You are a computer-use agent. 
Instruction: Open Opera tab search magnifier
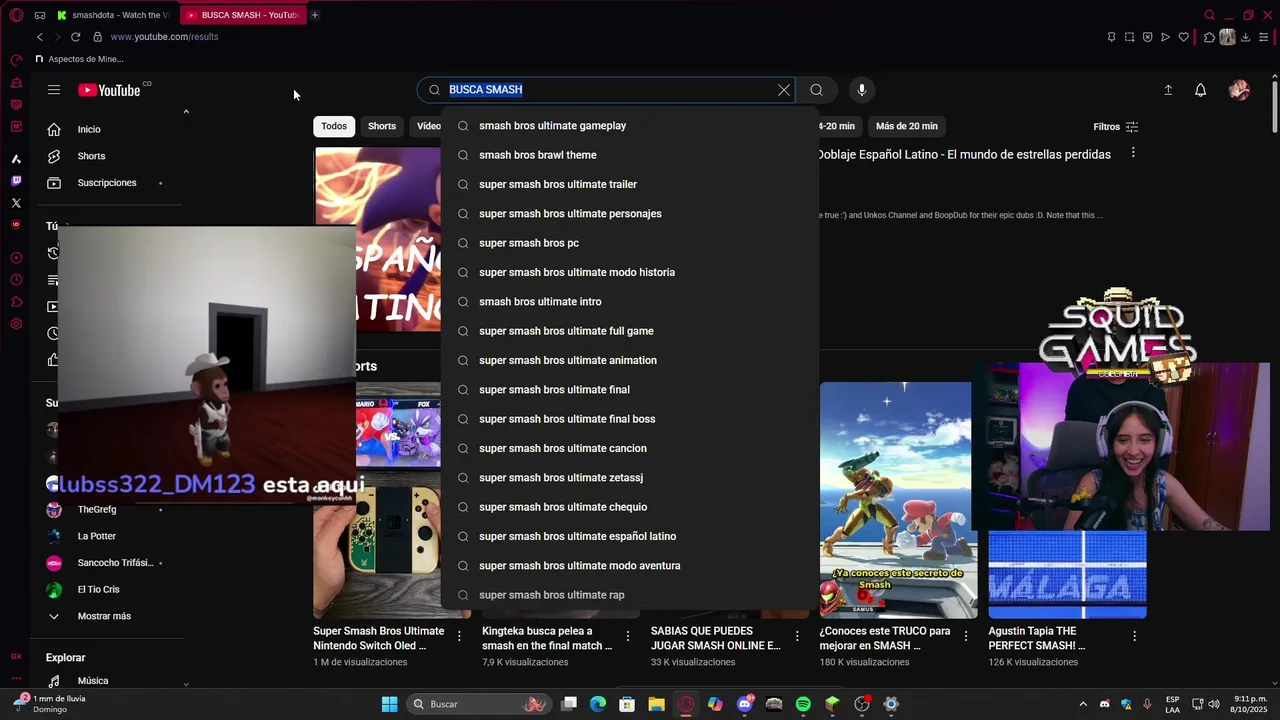point(1209,15)
